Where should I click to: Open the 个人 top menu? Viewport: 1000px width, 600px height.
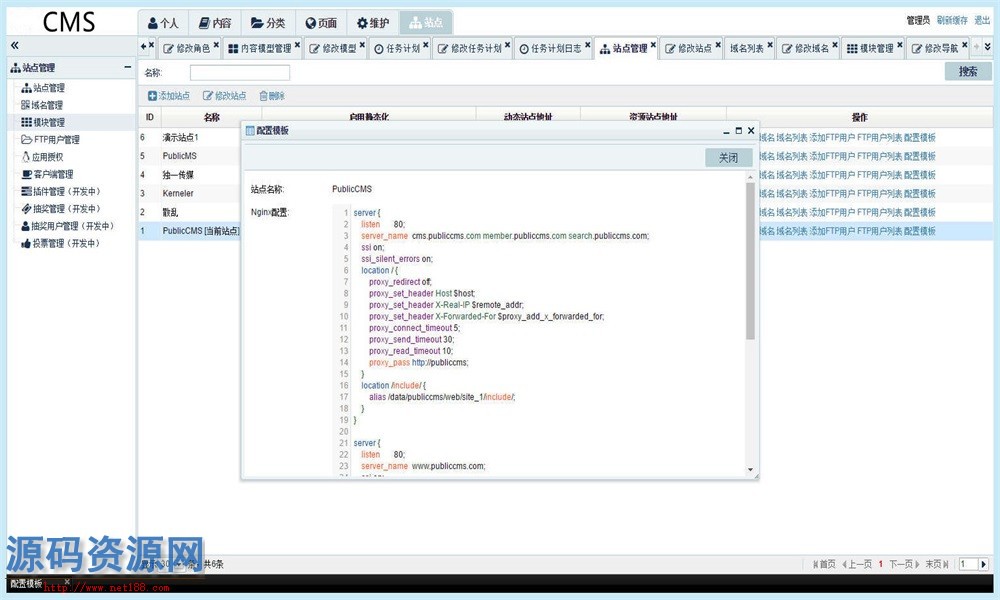tap(163, 23)
